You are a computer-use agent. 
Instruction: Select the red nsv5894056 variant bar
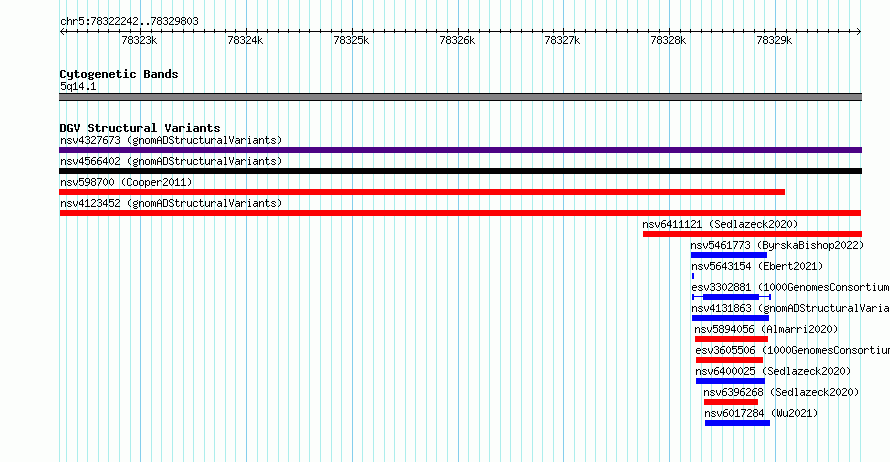(x=731, y=339)
